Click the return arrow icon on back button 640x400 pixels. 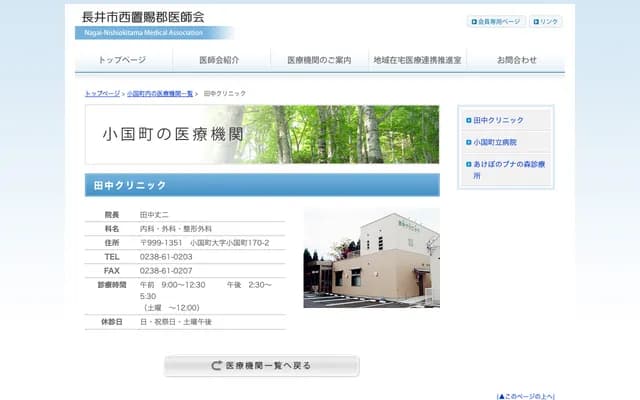(217, 366)
